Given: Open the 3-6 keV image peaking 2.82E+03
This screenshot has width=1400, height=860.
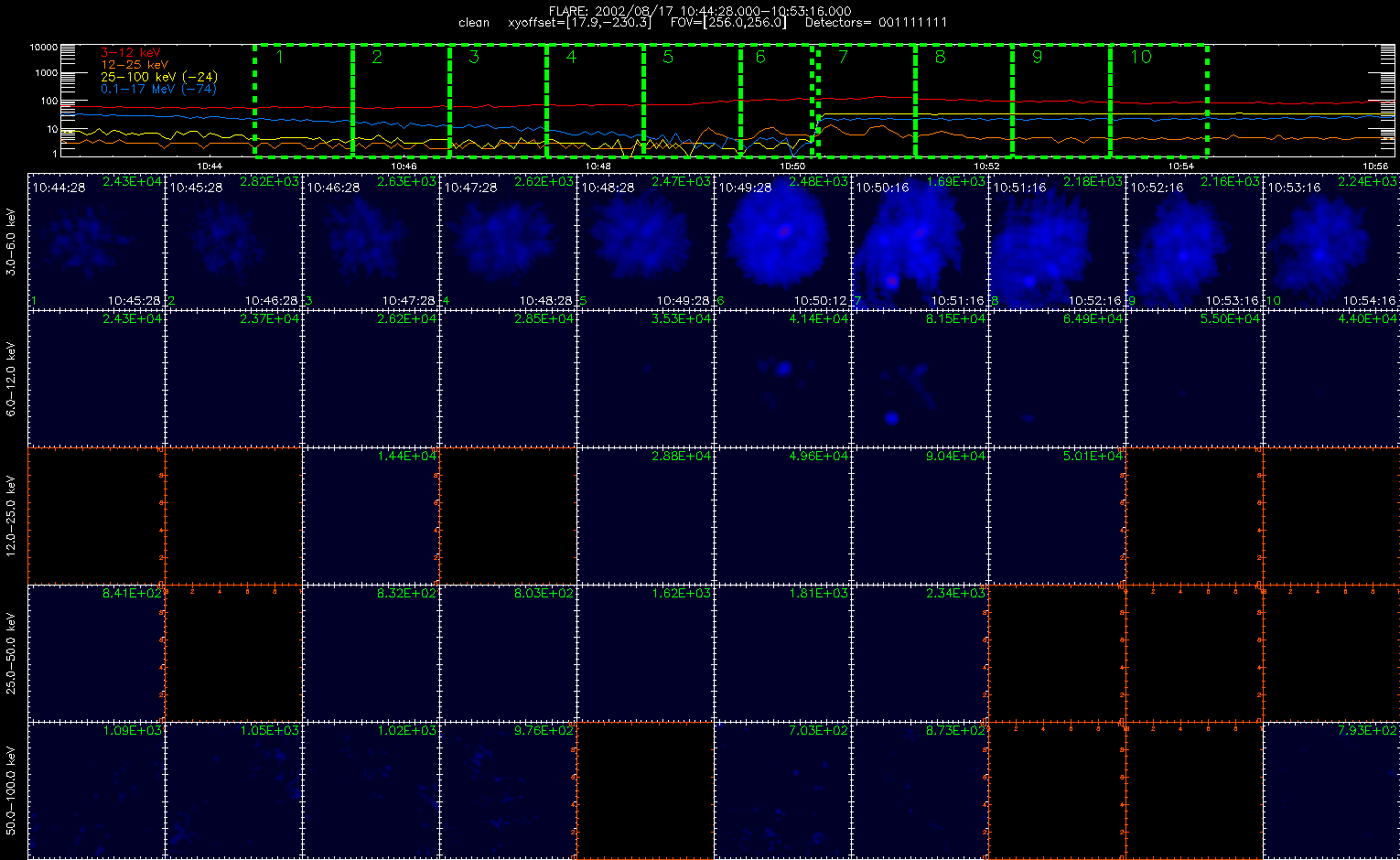Looking at the screenshot, I should [233, 242].
